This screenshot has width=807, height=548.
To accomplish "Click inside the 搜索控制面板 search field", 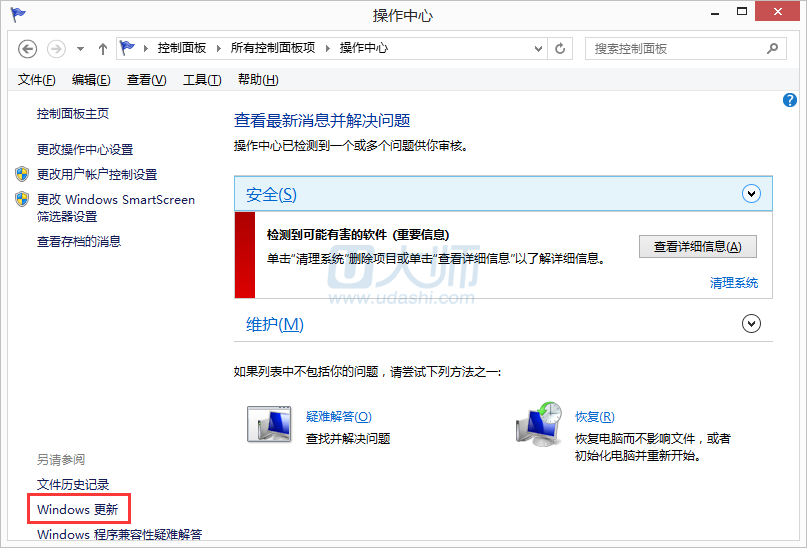I will pos(686,49).
